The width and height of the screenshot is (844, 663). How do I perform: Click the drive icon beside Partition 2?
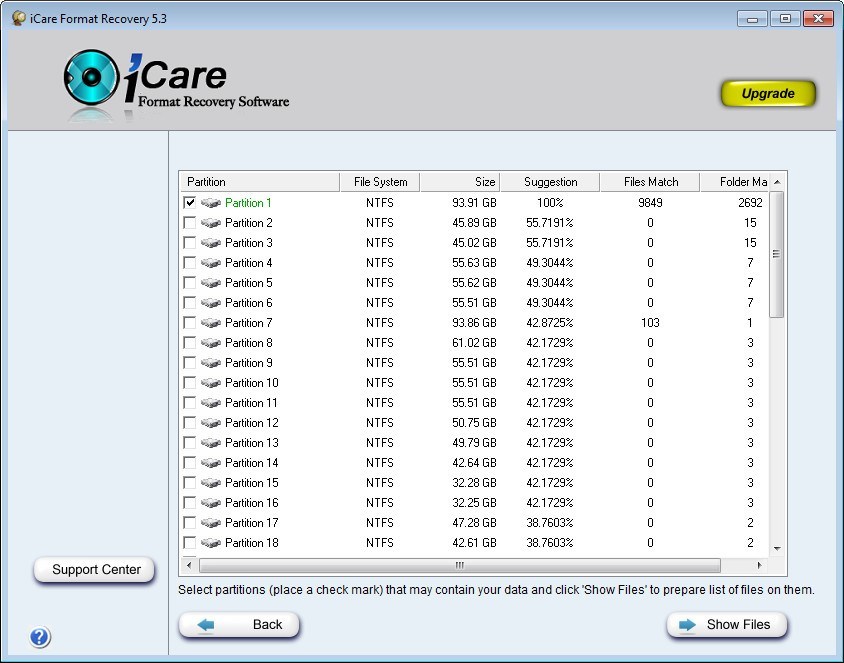[211, 223]
